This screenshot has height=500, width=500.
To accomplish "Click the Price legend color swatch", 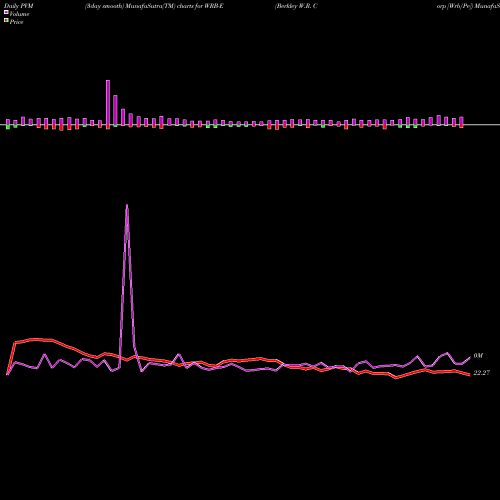I will point(6,21).
